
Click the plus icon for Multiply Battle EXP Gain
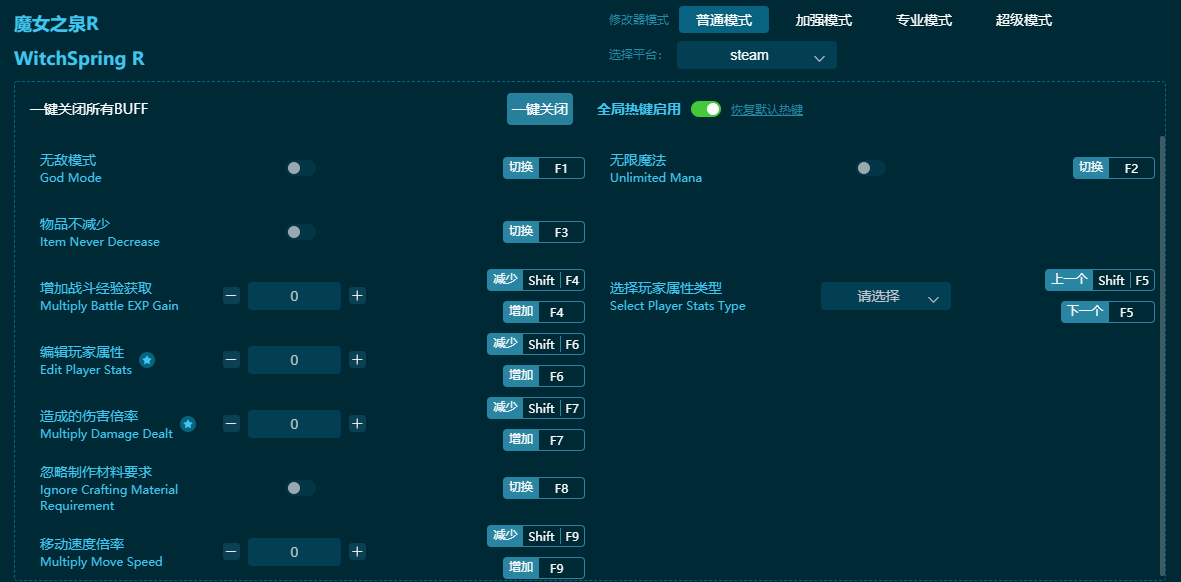tap(357, 296)
